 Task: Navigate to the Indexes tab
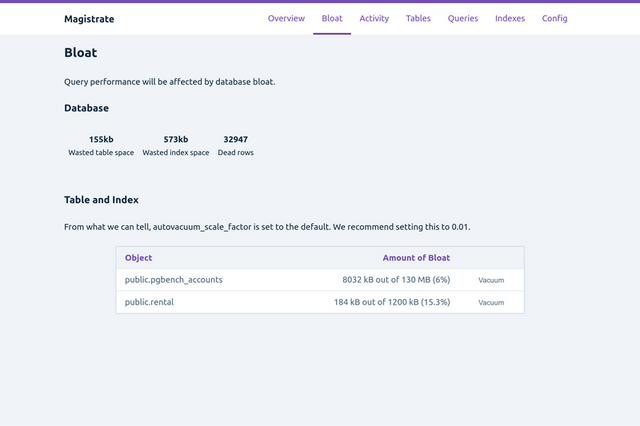(510, 18)
